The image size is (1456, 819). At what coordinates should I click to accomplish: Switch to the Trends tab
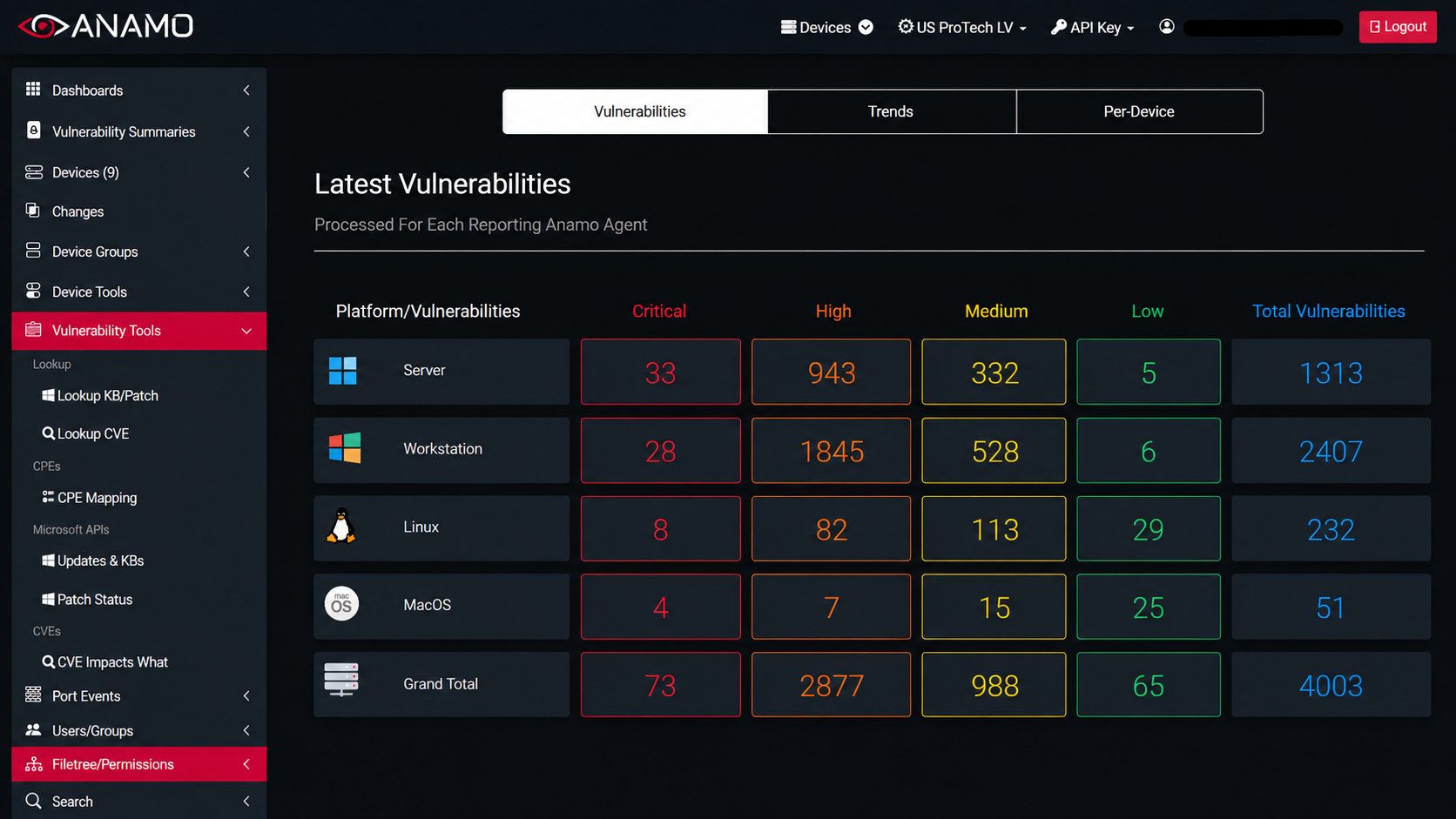click(892, 111)
